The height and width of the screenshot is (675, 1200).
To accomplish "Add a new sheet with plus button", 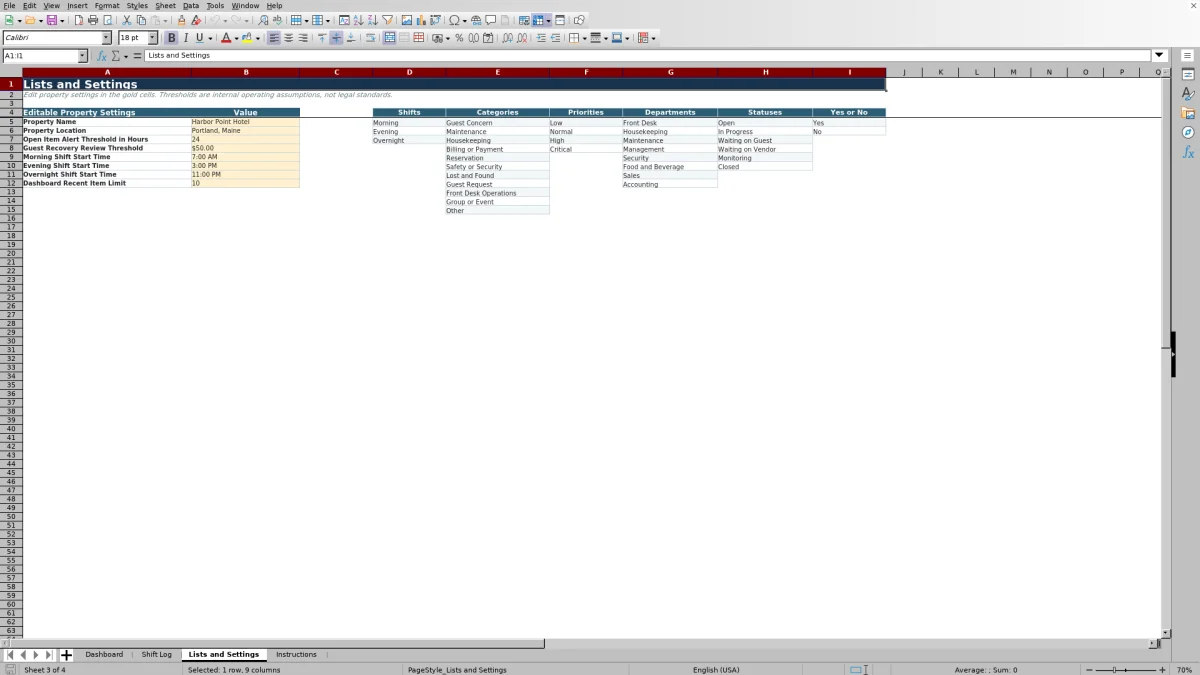I will 67,655.
